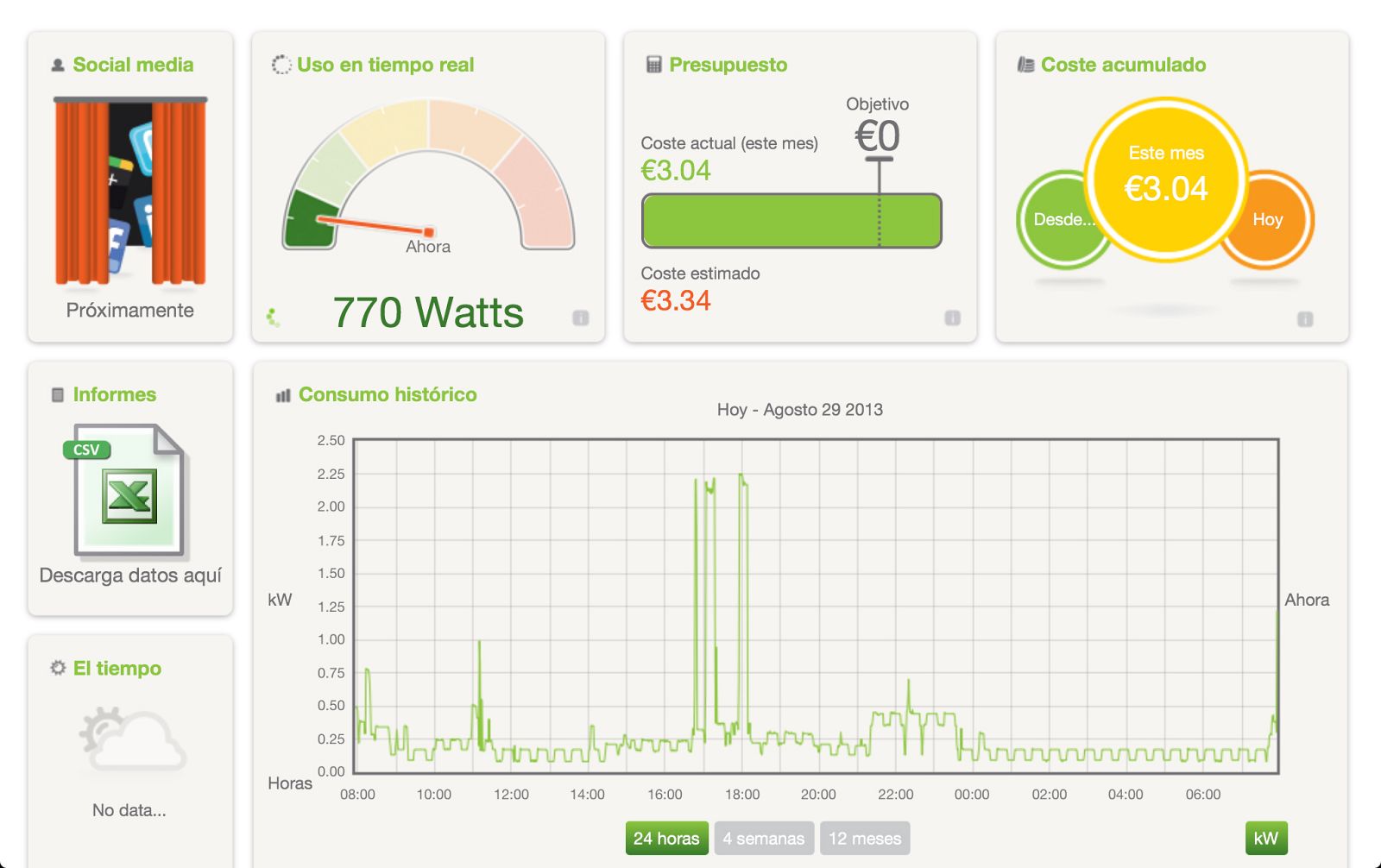Switch to the 4 semanas view
1381x868 pixels.
763,838
